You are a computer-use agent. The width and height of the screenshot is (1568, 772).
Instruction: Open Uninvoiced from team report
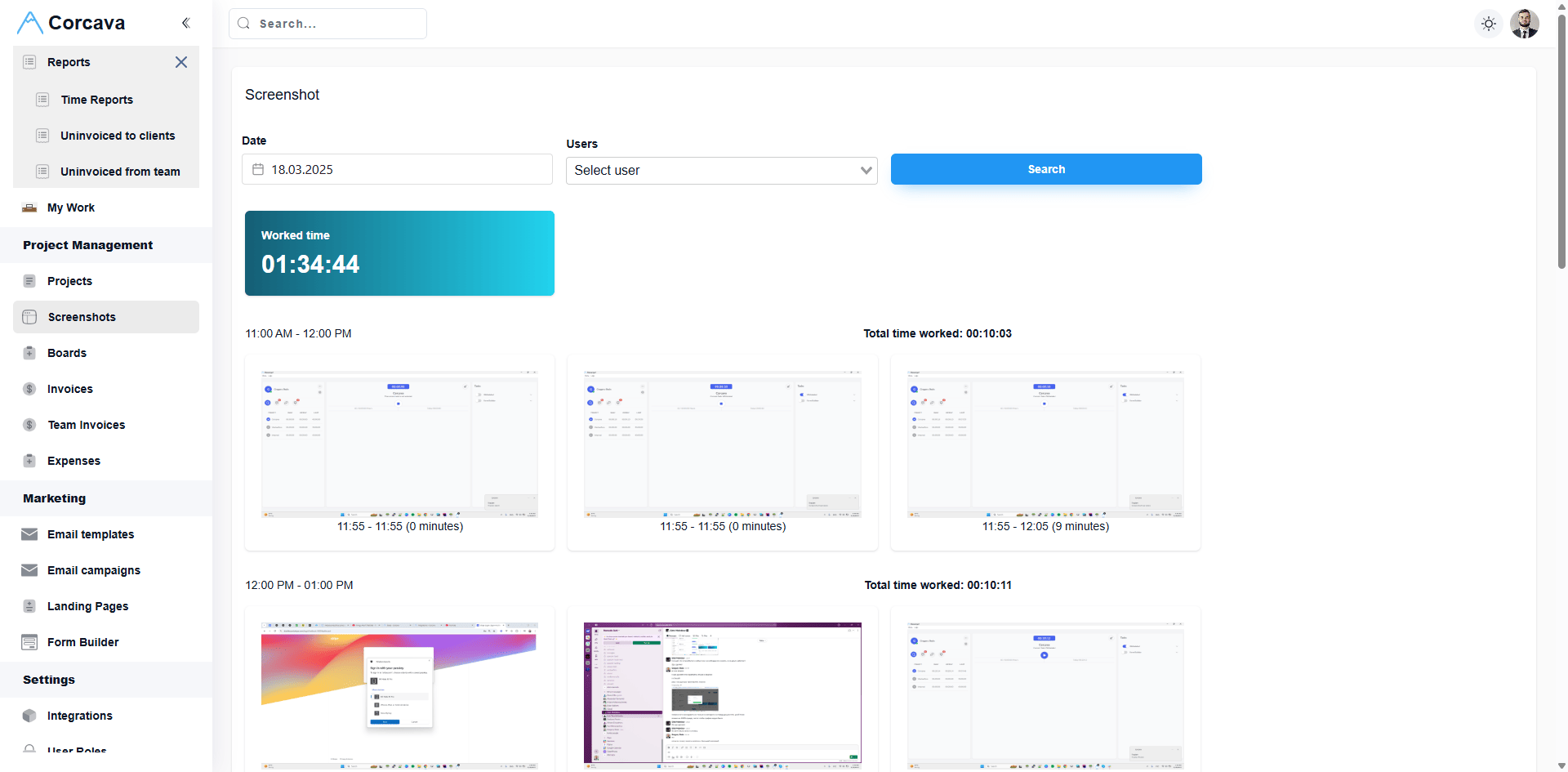tap(120, 172)
